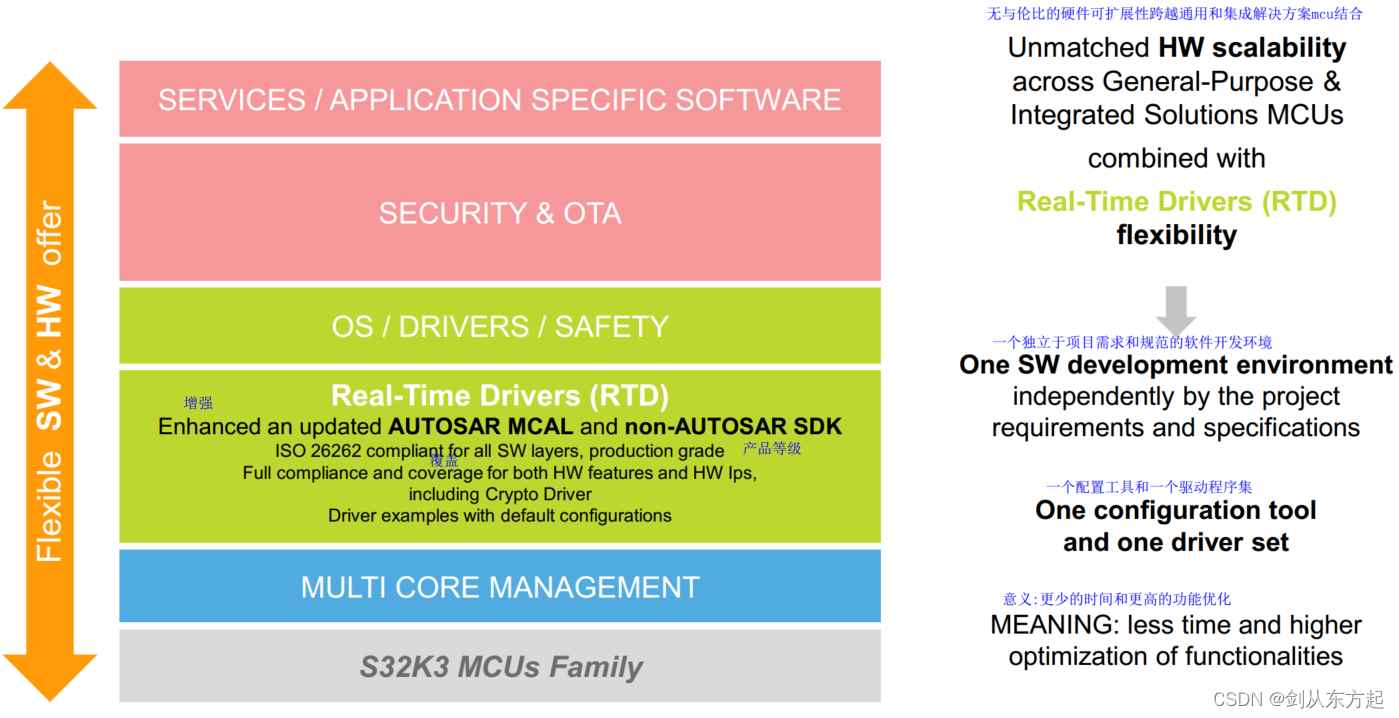
Task: Click the vertical 'Flexible SW & HW offer' label
Action: pyautogui.click(x=49, y=382)
